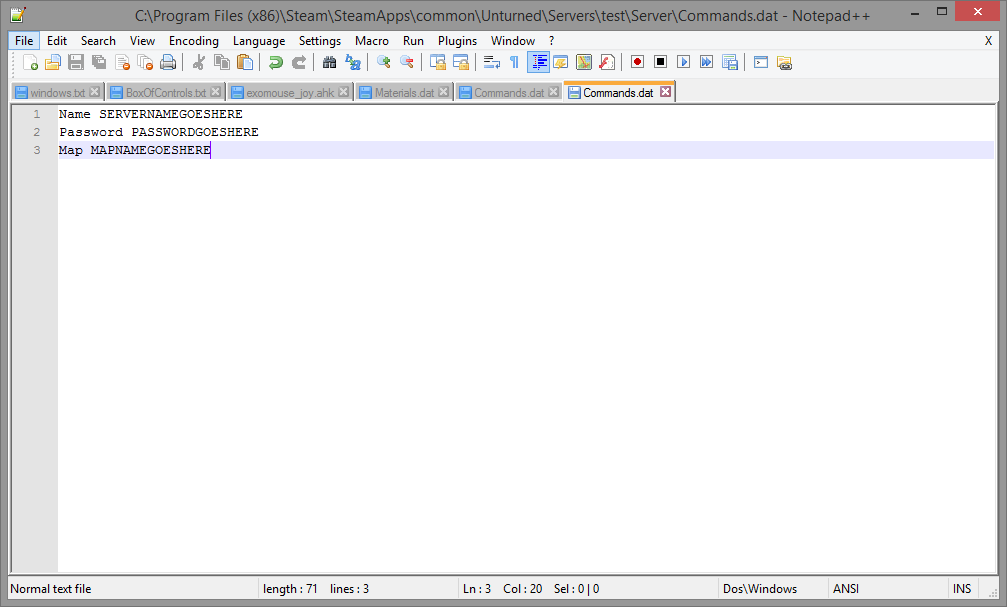This screenshot has height=607, width=1007.
Task: Close the Materials.dat tab
Action: coord(443,92)
